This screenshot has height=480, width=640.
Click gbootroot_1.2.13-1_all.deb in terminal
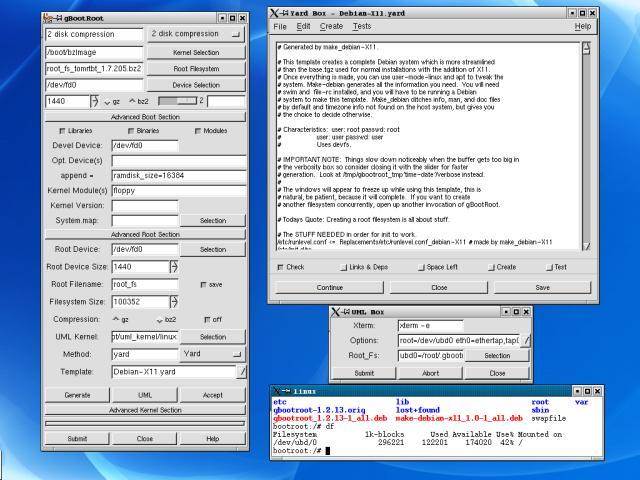pos(330,418)
